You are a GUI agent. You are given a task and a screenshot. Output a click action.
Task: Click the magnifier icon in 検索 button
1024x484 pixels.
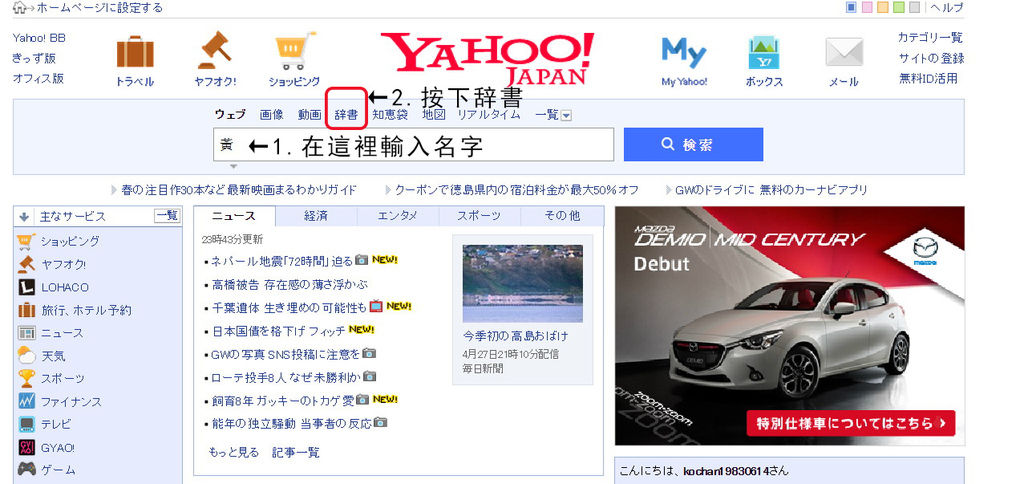(x=667, y=144)
